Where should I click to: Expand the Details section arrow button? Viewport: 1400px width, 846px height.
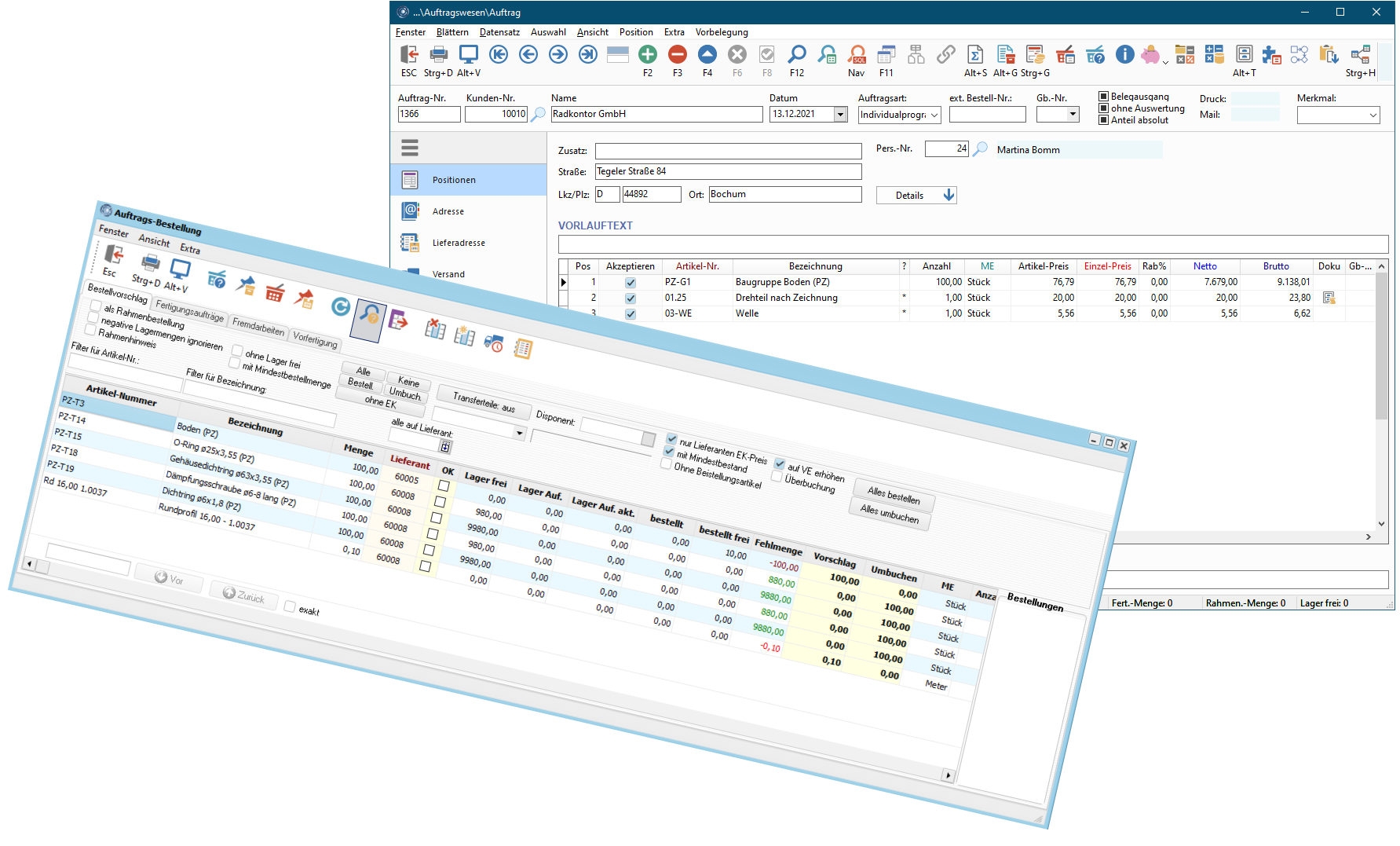pyautogui.click(x=916, y=195)
